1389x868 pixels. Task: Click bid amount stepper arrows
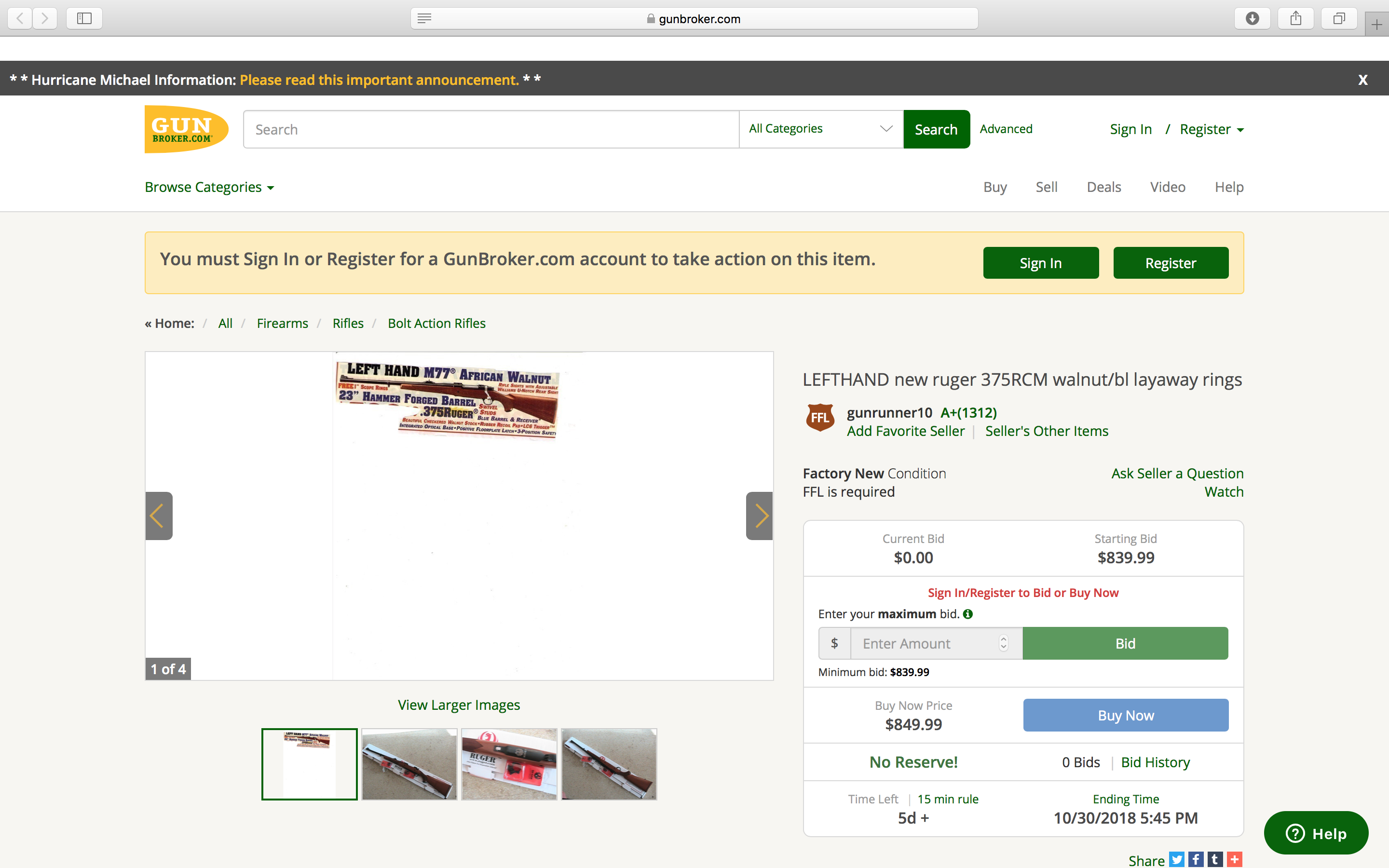click(1003, 643)
